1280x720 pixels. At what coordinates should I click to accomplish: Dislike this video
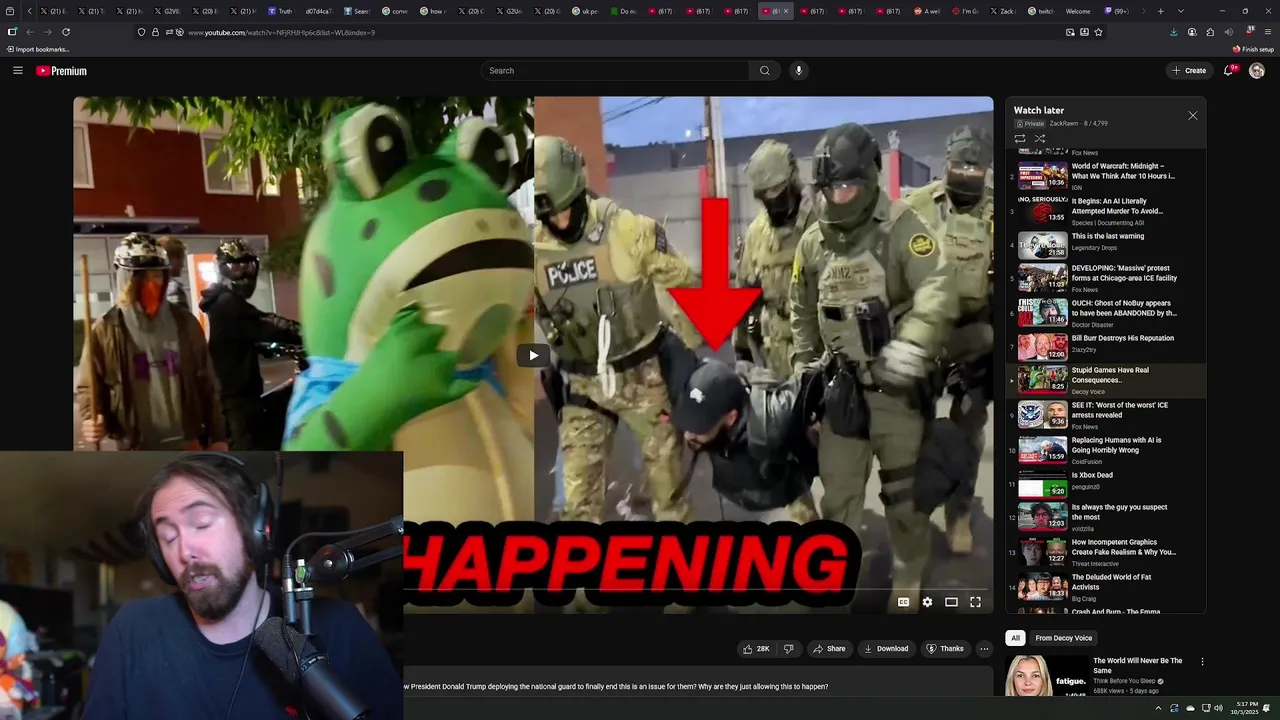(788, 649)
